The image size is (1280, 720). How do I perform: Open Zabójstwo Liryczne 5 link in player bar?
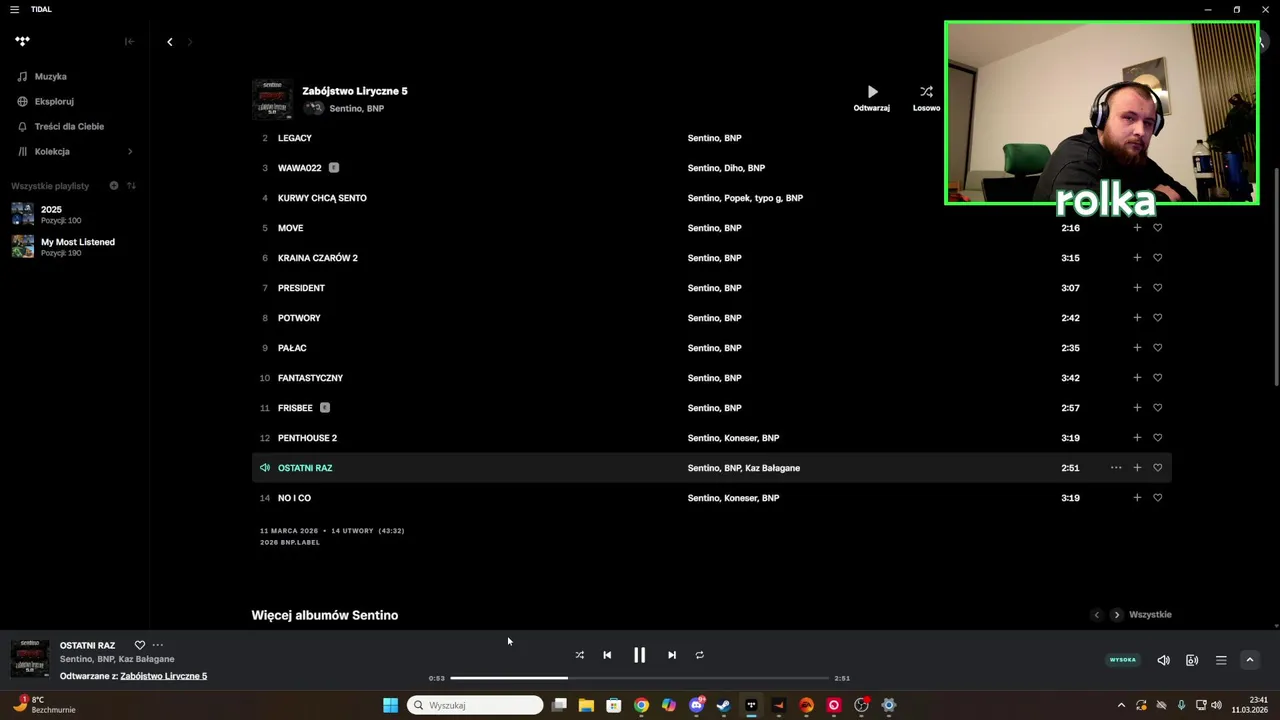click(x=164, y=676)
